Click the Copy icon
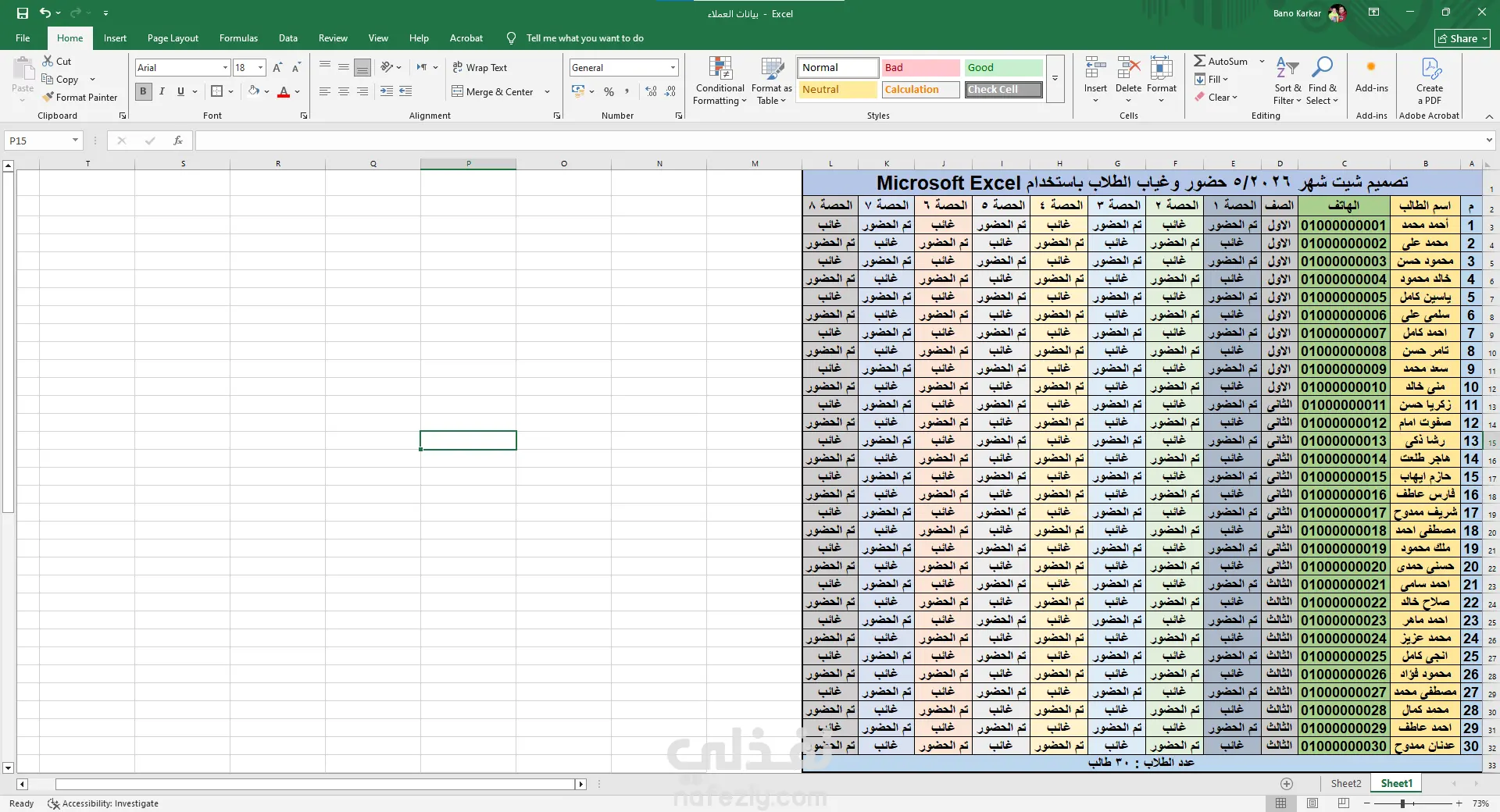This screenshot has height=812, width=1500. 48,79
